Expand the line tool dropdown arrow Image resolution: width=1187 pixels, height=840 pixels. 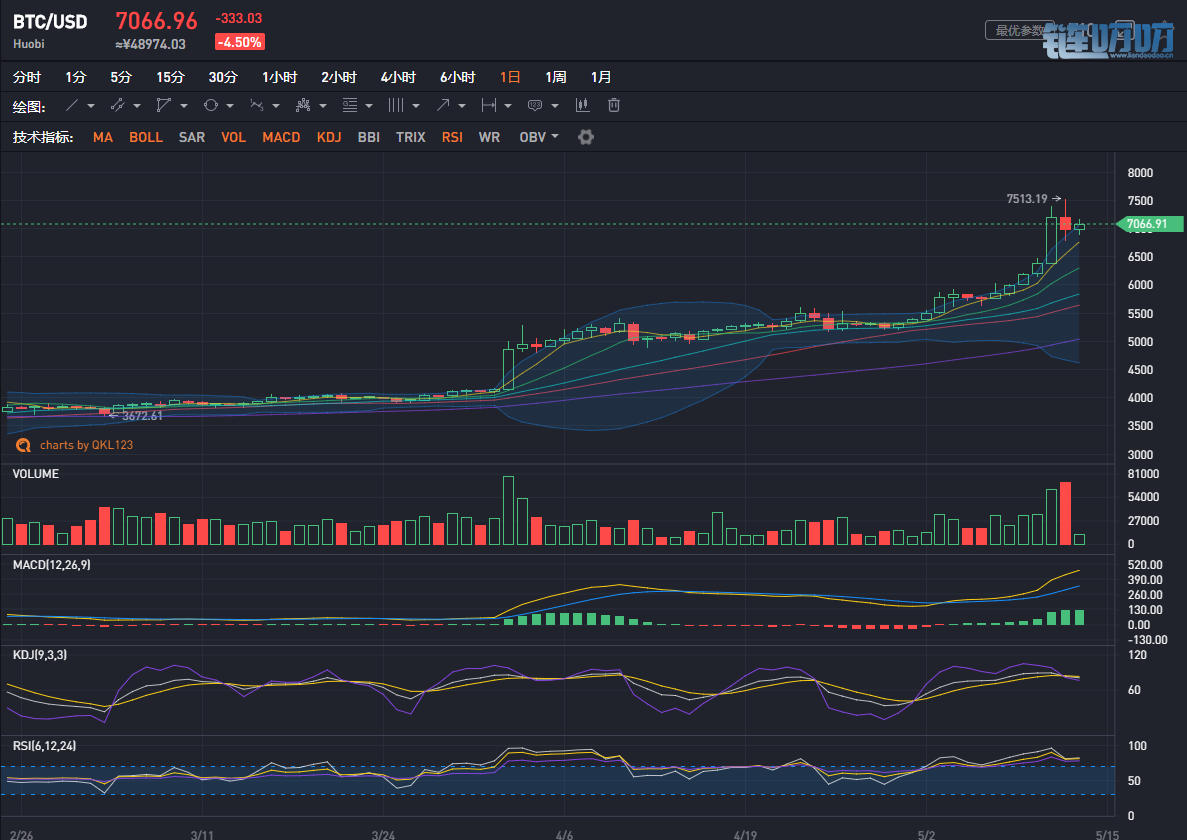[x=91, y=106]
